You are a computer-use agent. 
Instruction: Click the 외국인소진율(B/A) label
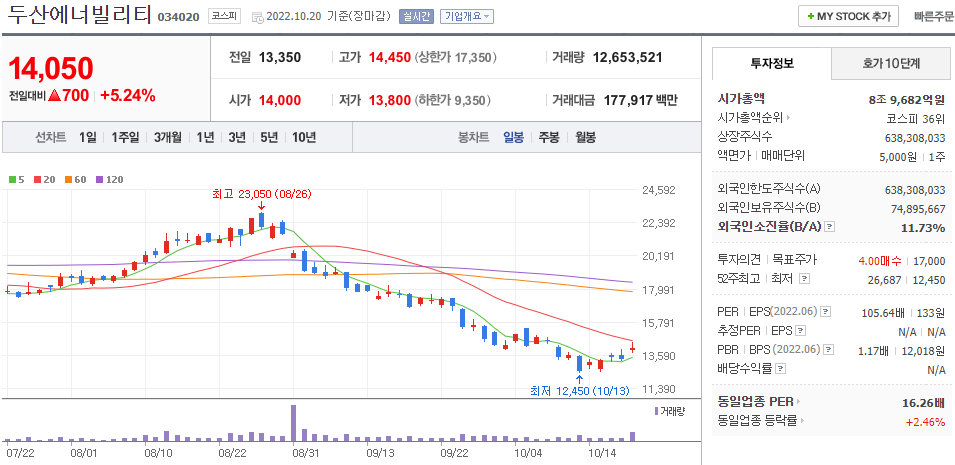[770, 227]
